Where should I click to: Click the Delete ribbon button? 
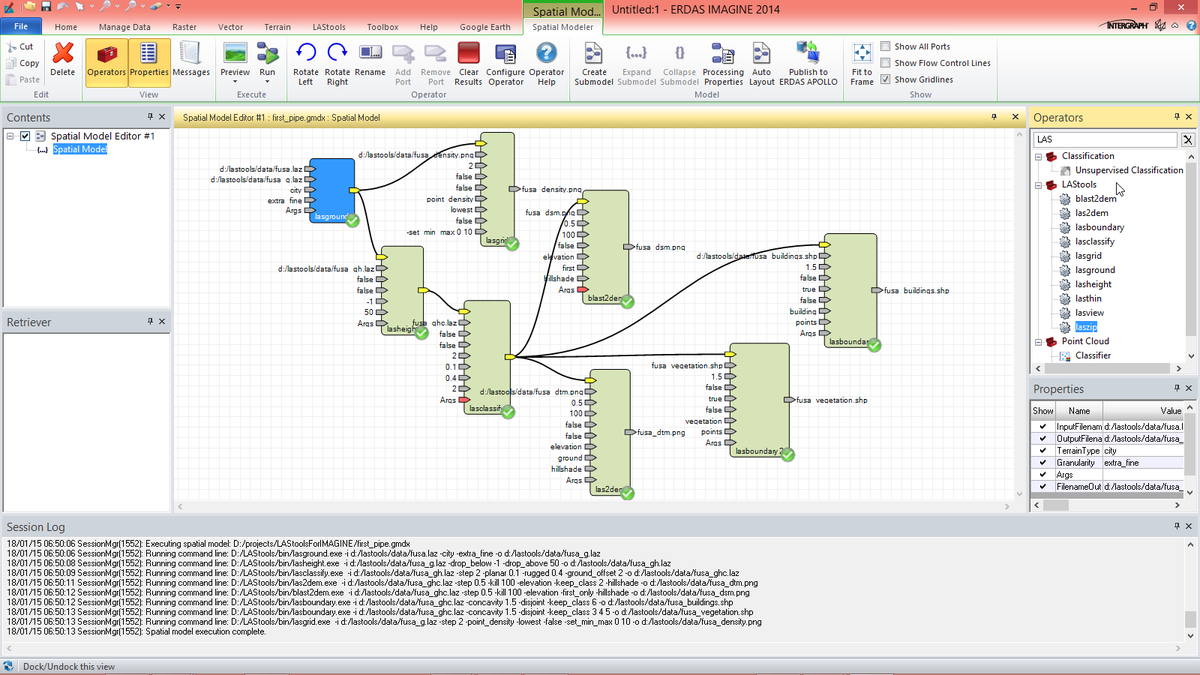[x=63, y=59]
